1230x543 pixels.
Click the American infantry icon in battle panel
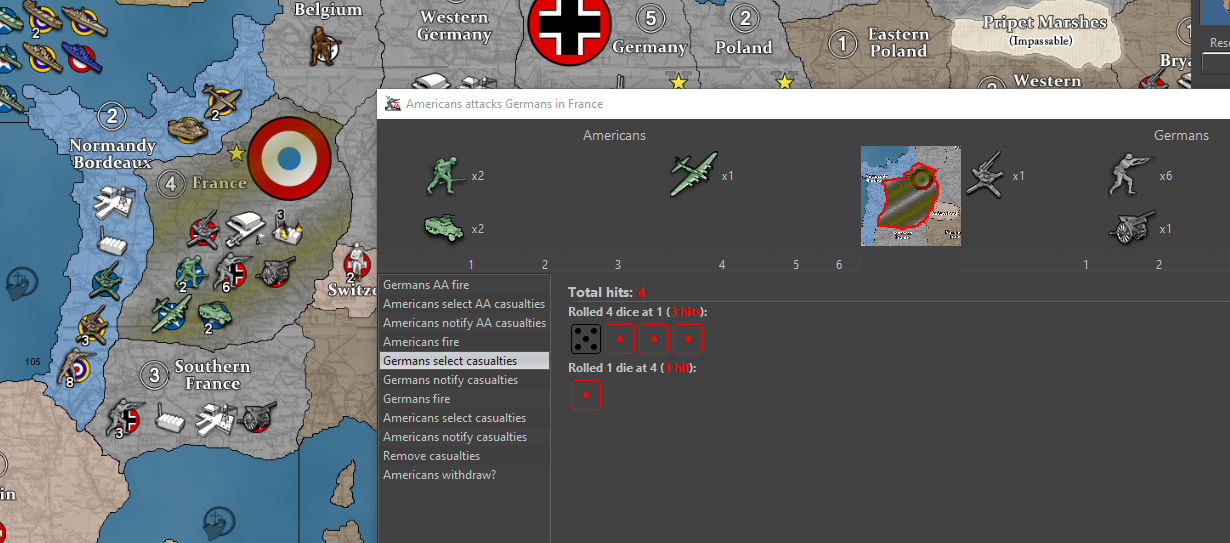coord(442,175)
